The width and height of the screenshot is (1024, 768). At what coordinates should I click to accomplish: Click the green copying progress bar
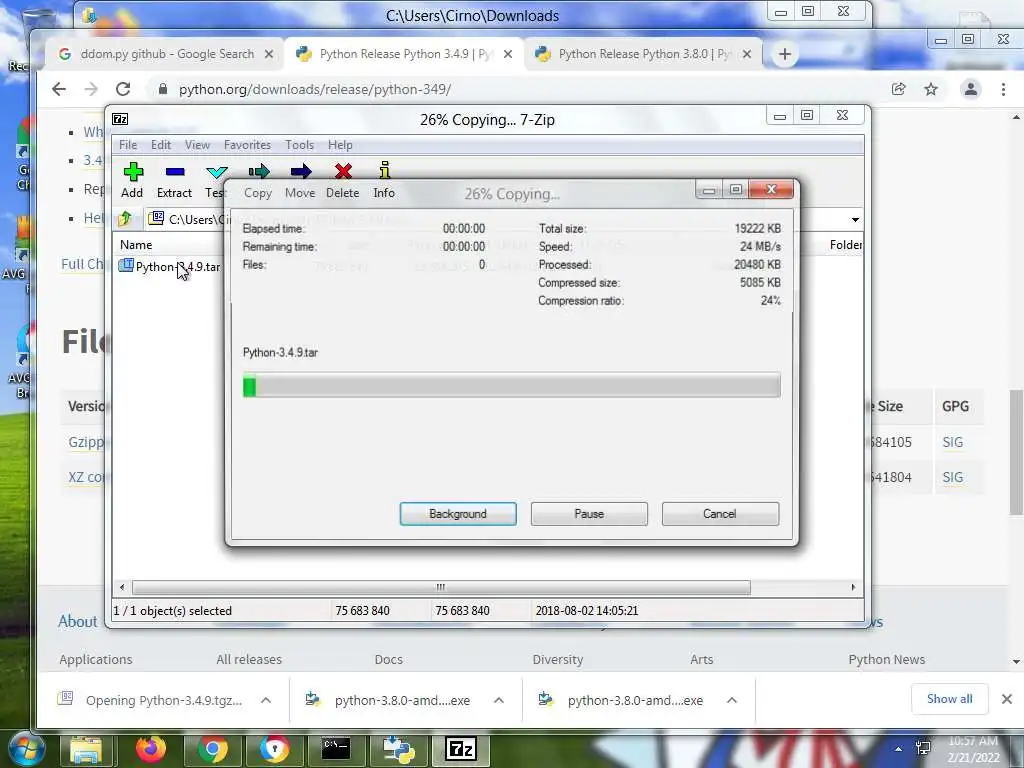point(511,385)
